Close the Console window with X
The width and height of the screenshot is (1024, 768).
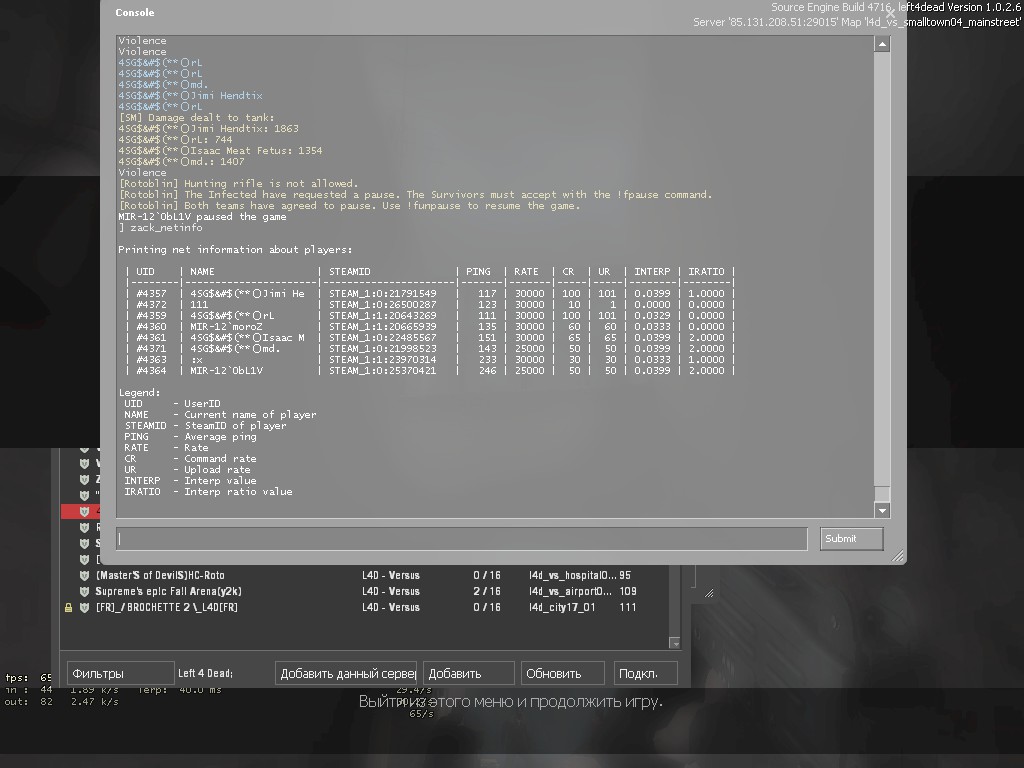pyautogui.click(x=890, y=12)
